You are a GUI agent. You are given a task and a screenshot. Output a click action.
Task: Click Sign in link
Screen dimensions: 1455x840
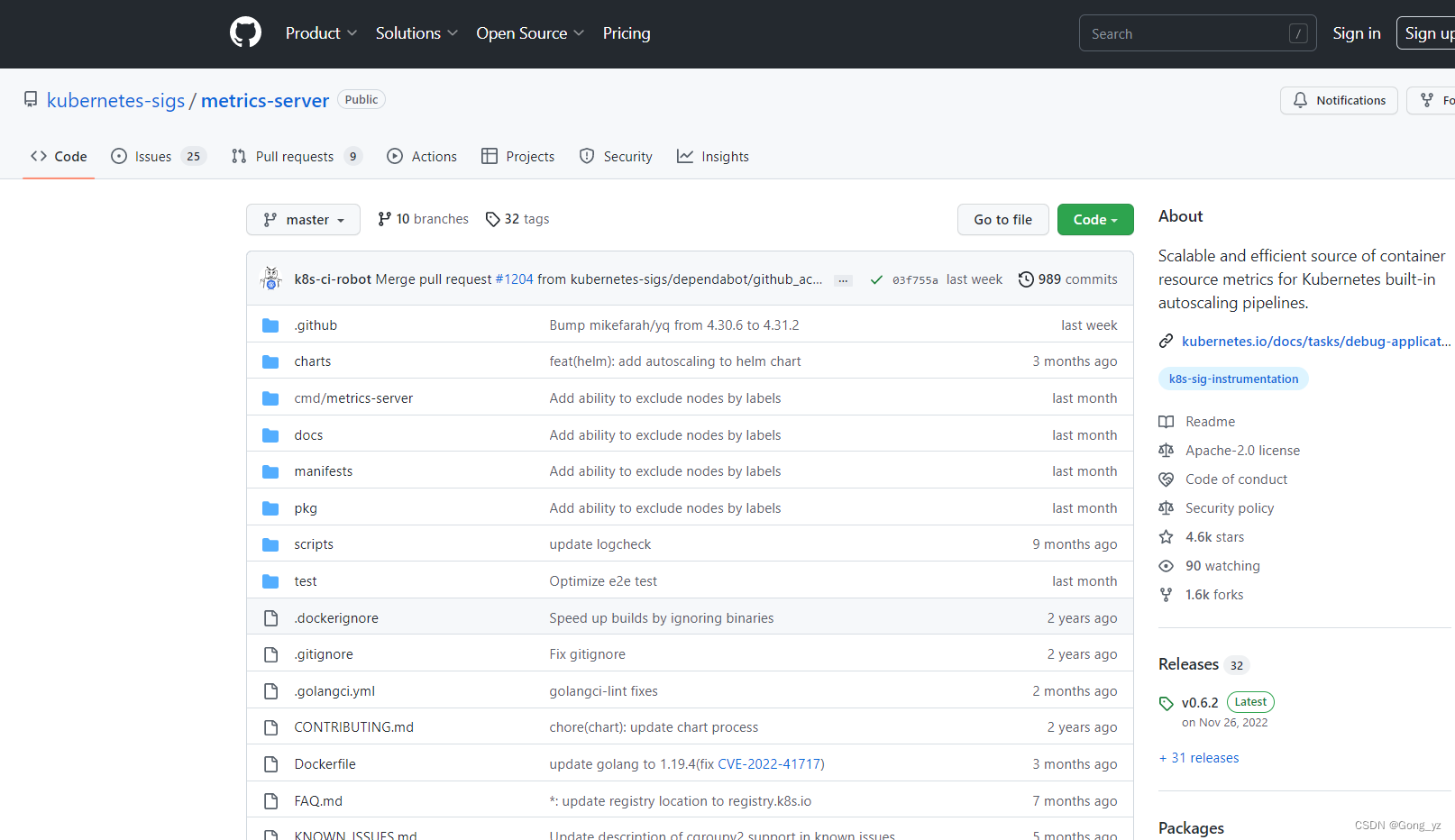click(1357, 33)
